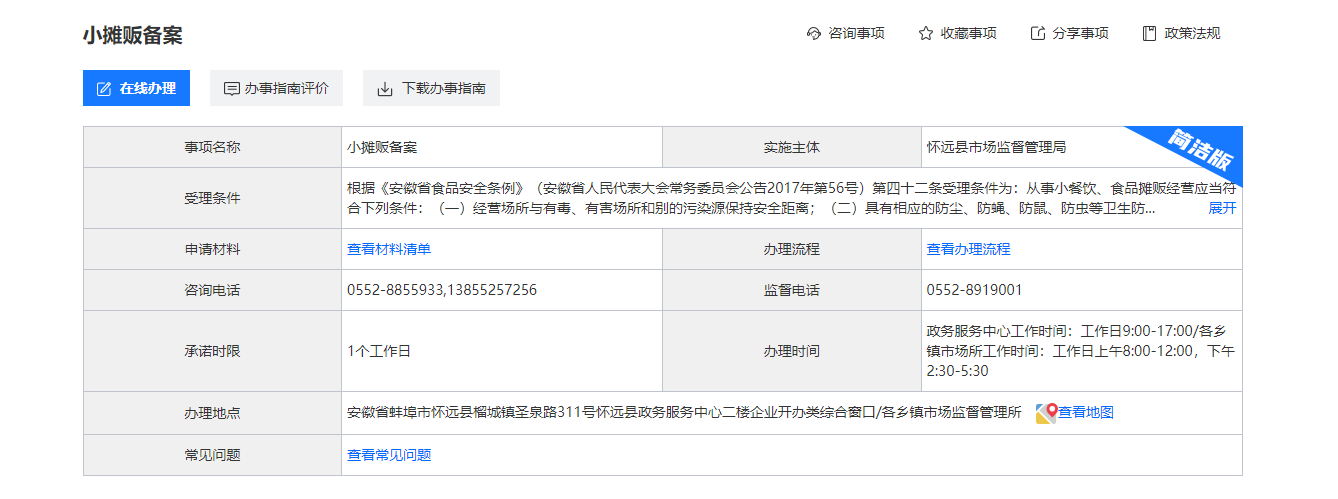The image size is (1338, 499).
Task: Open the 查看材料清单 link
Action: 389,249
